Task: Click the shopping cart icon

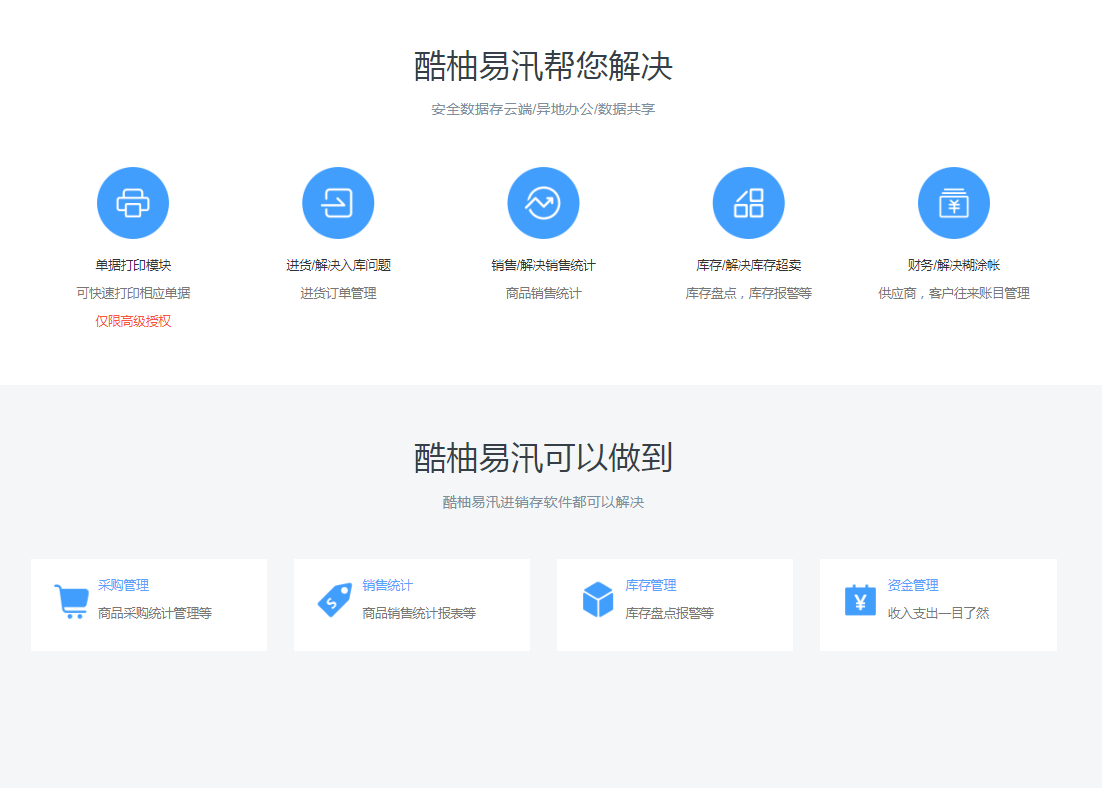Action: [x=71, y=601]
